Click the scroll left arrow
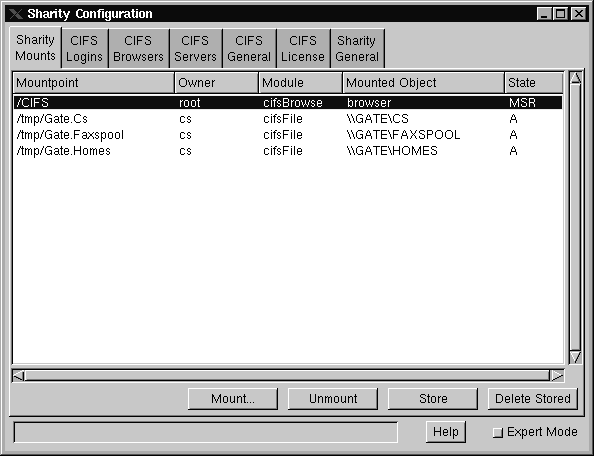Image resolution: width=594 pixels, height=456 pixels. tap(19, 376)
